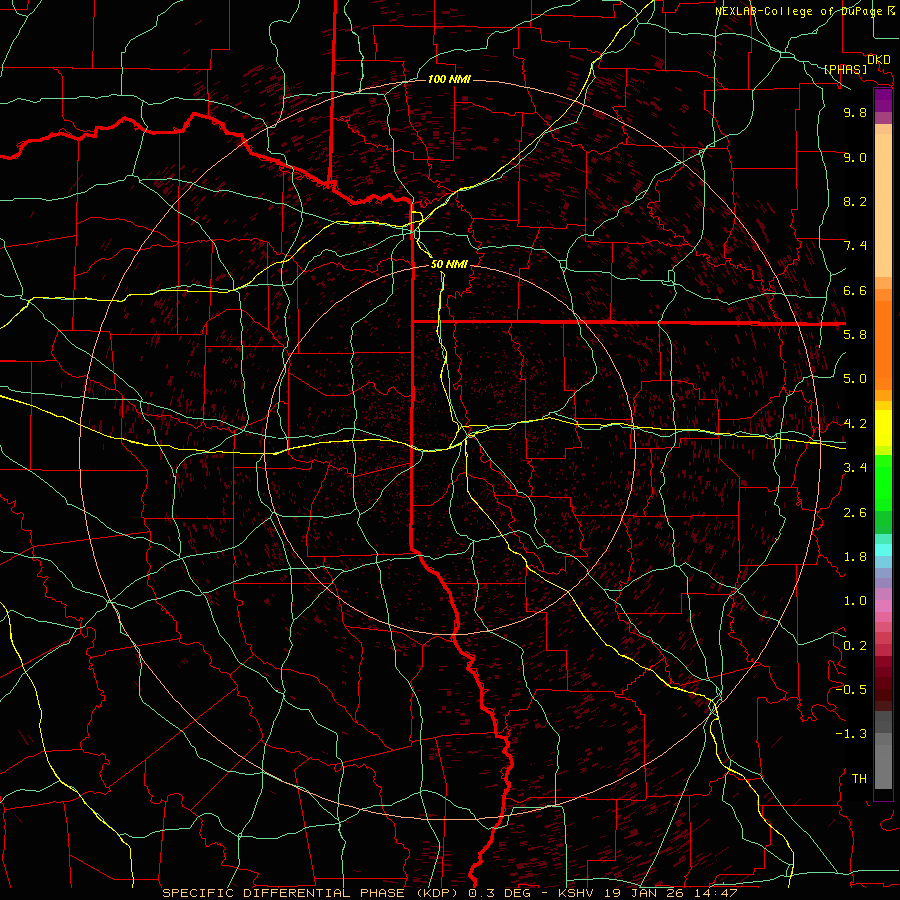Click the 0.2 scale value
This screenshot has height=900, width=900.
(855, 646)
